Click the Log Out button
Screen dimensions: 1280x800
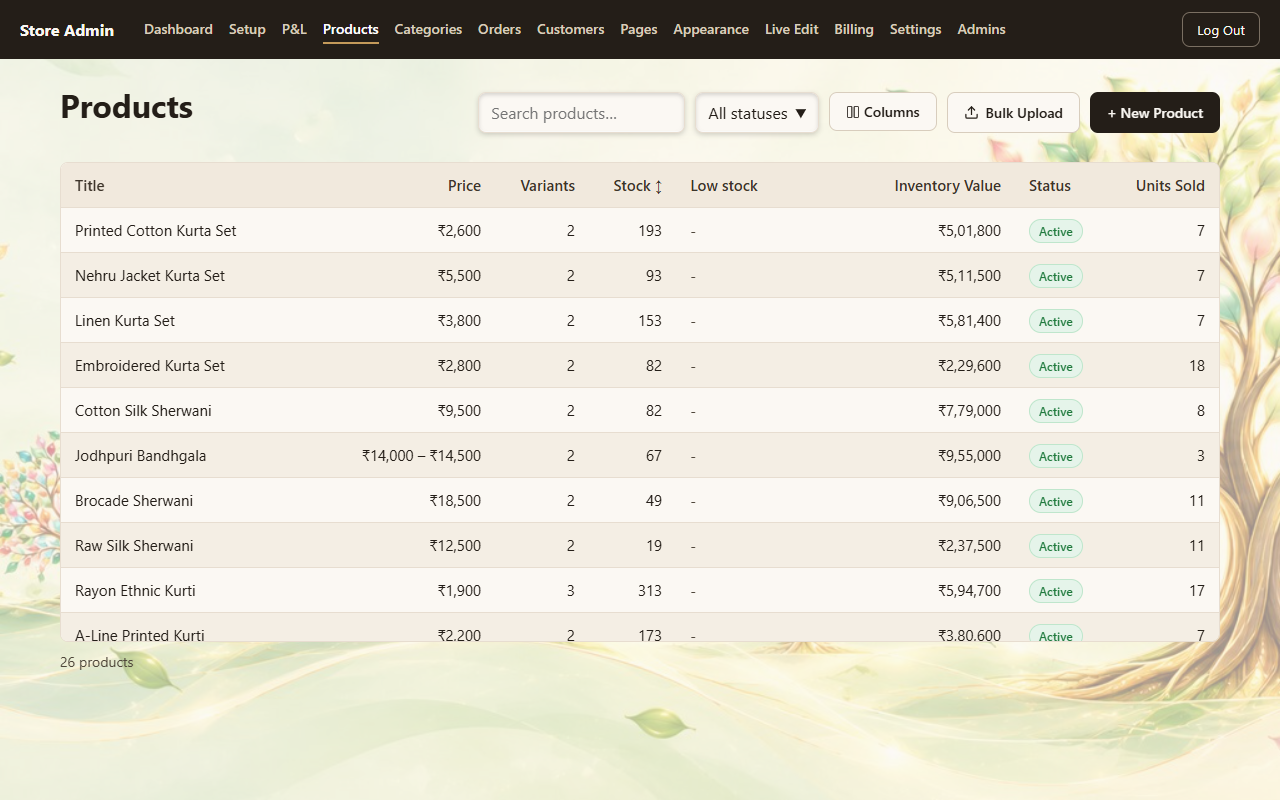[x=1221, y=30]
